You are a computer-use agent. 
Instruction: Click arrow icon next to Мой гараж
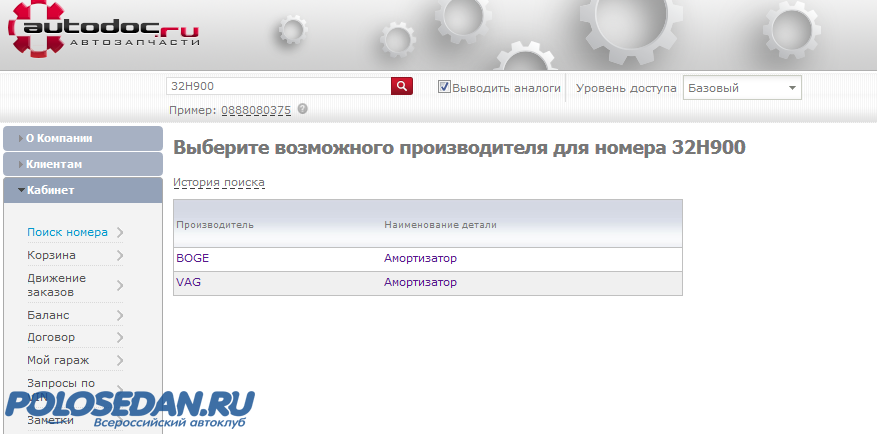pyautogui.click(x=120, y=361)
